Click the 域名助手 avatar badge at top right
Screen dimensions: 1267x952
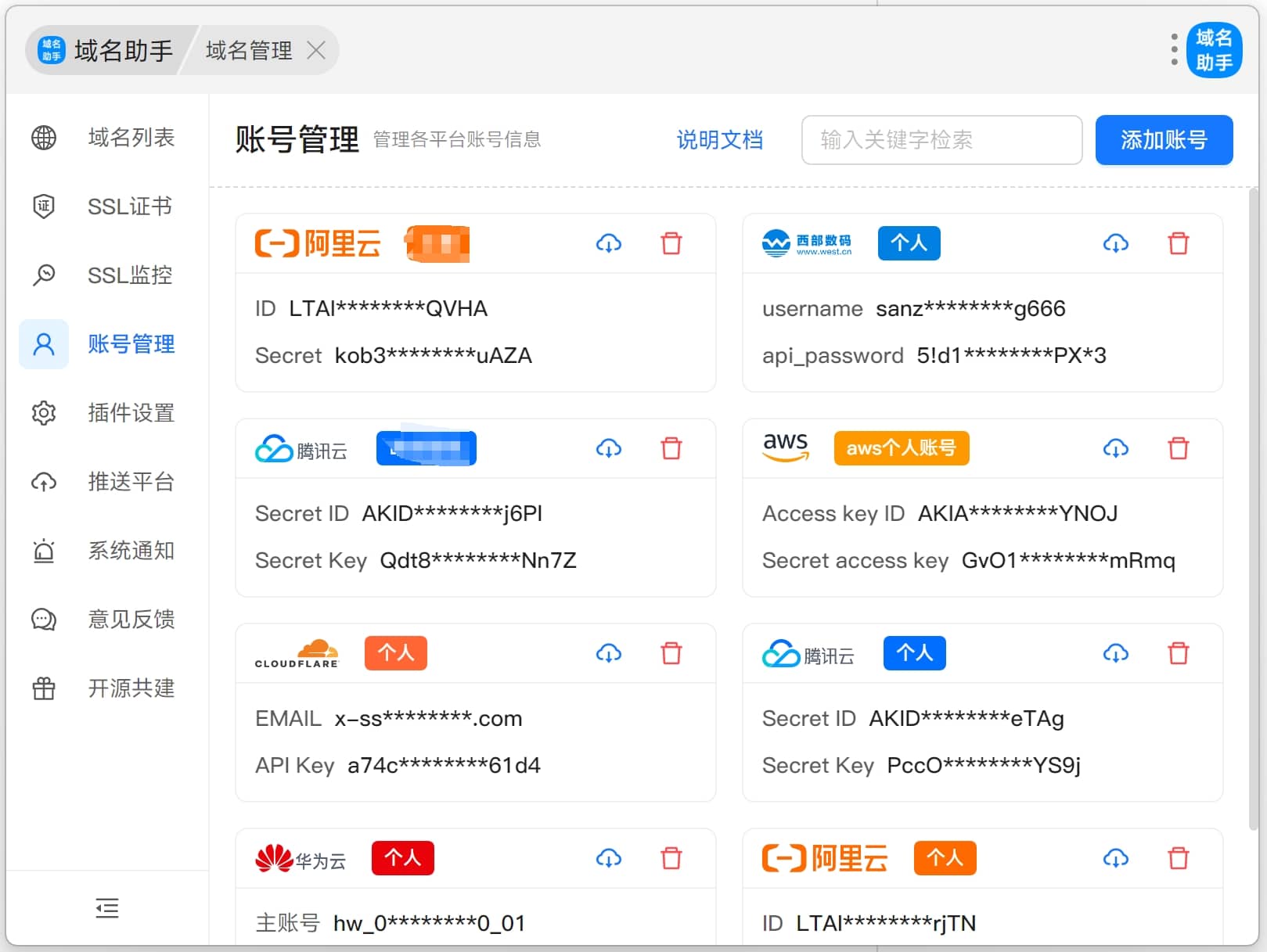coord(1215,50)
